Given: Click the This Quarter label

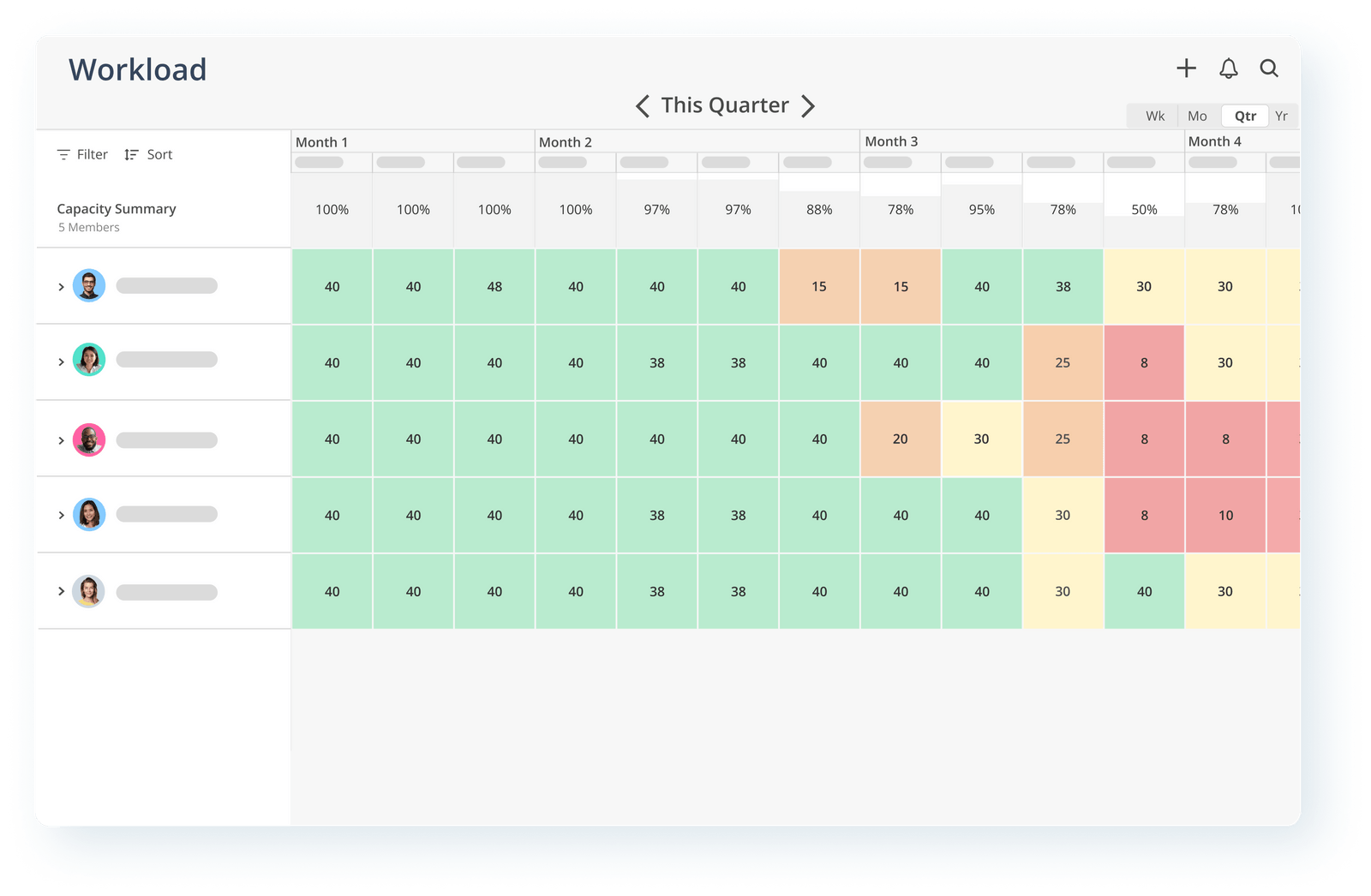Looking at the screenshot, I should (724, 105).
